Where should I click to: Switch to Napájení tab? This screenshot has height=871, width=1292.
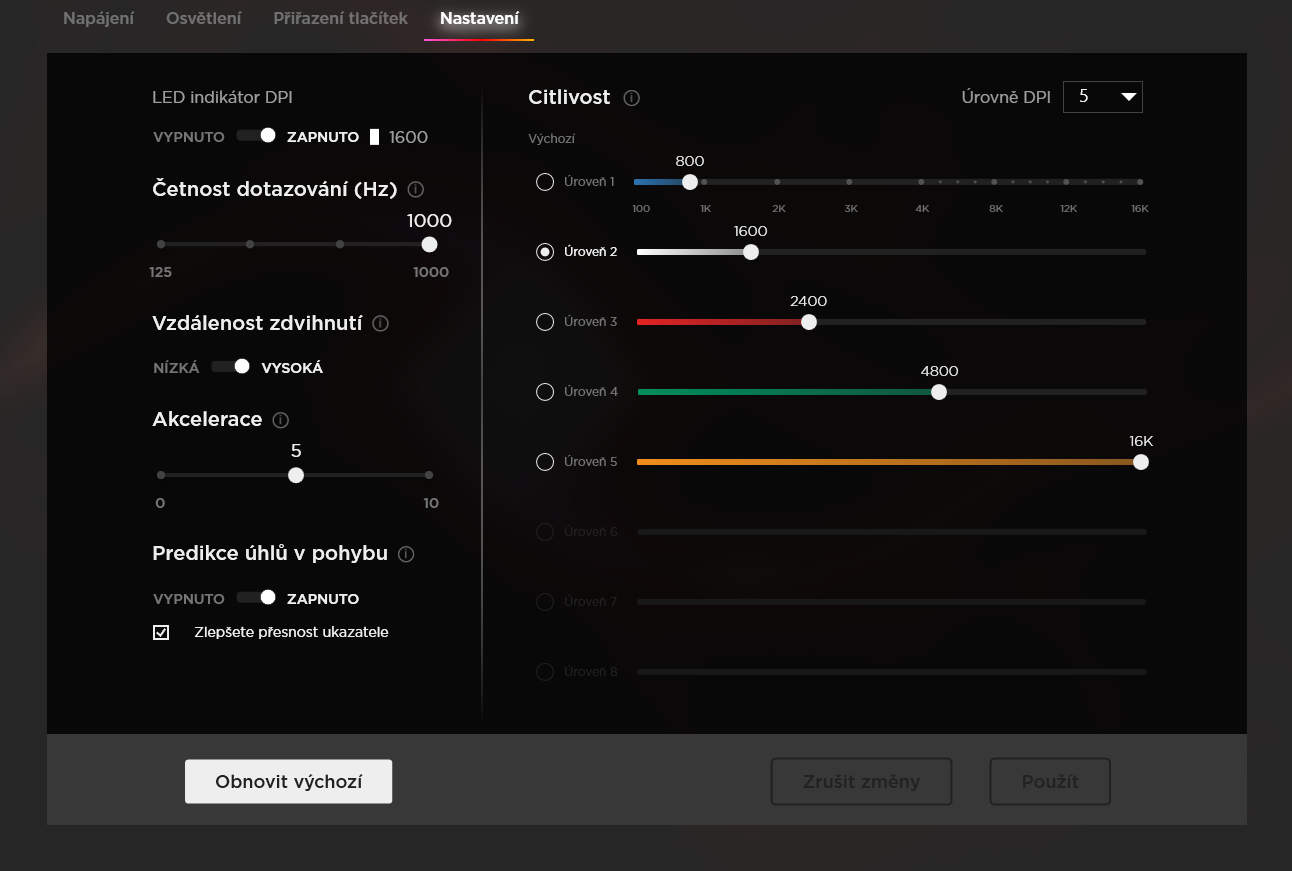[98, 18]
